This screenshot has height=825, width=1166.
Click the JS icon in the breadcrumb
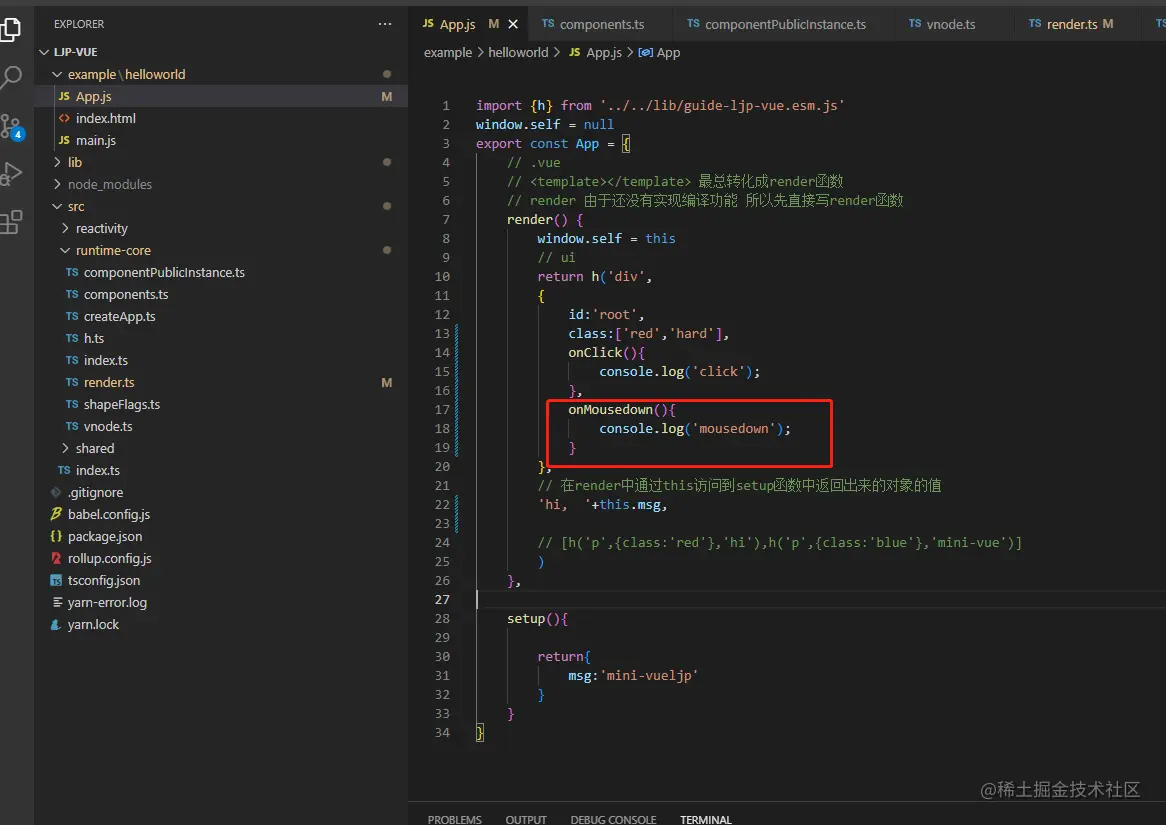pos(575,52)
